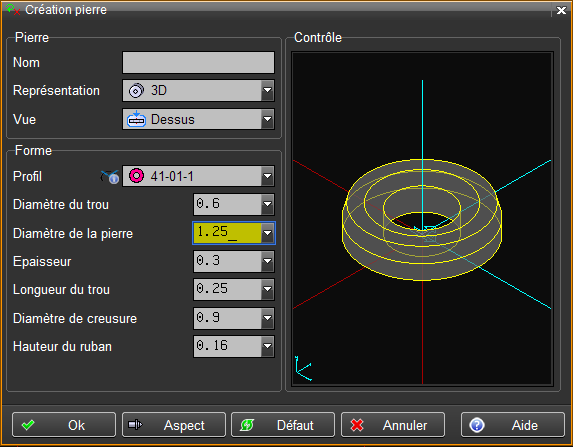The width and height of the screenshot is (573, 447).
Task: Confirm with the Ok button
Action: [64, 425]
